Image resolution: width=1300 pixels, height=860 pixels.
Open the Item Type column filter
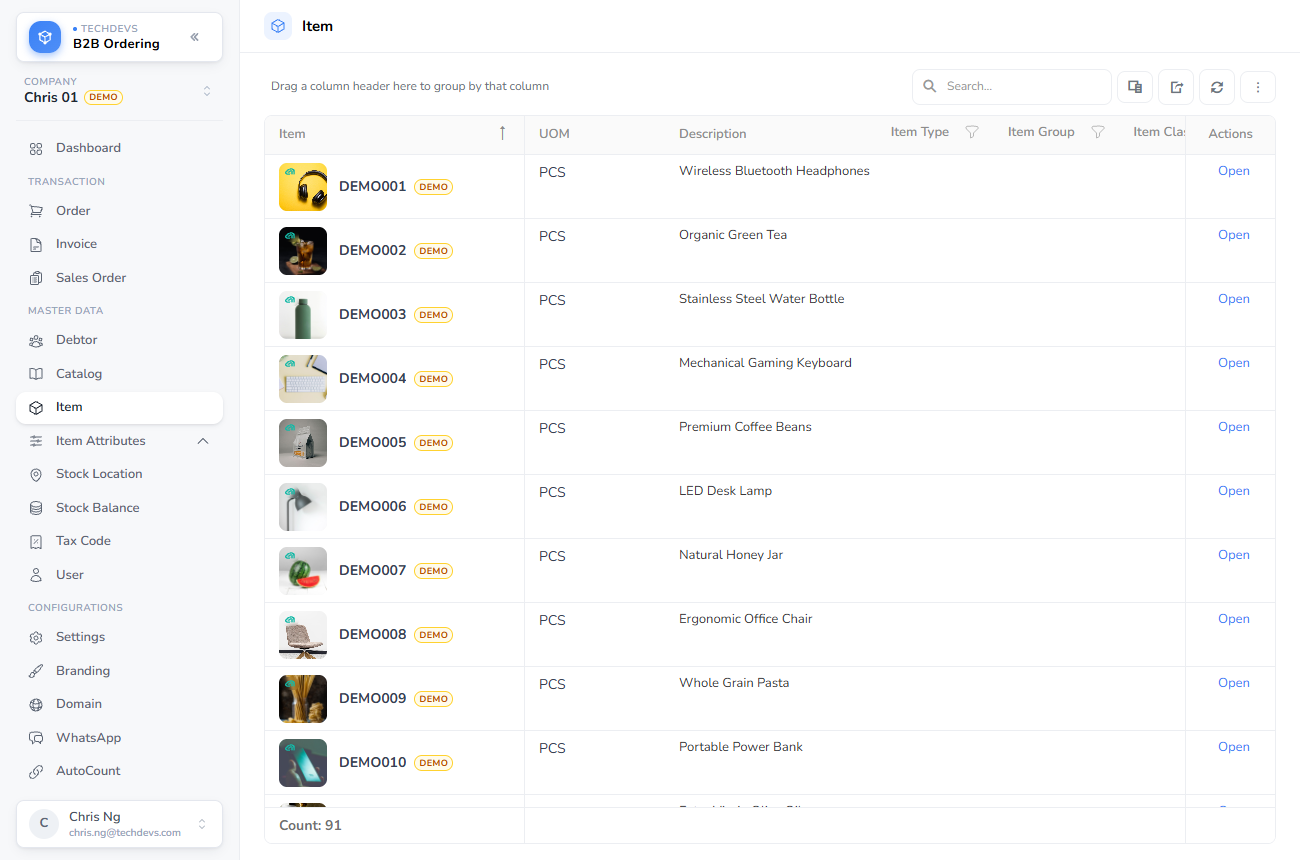[971, 132]
